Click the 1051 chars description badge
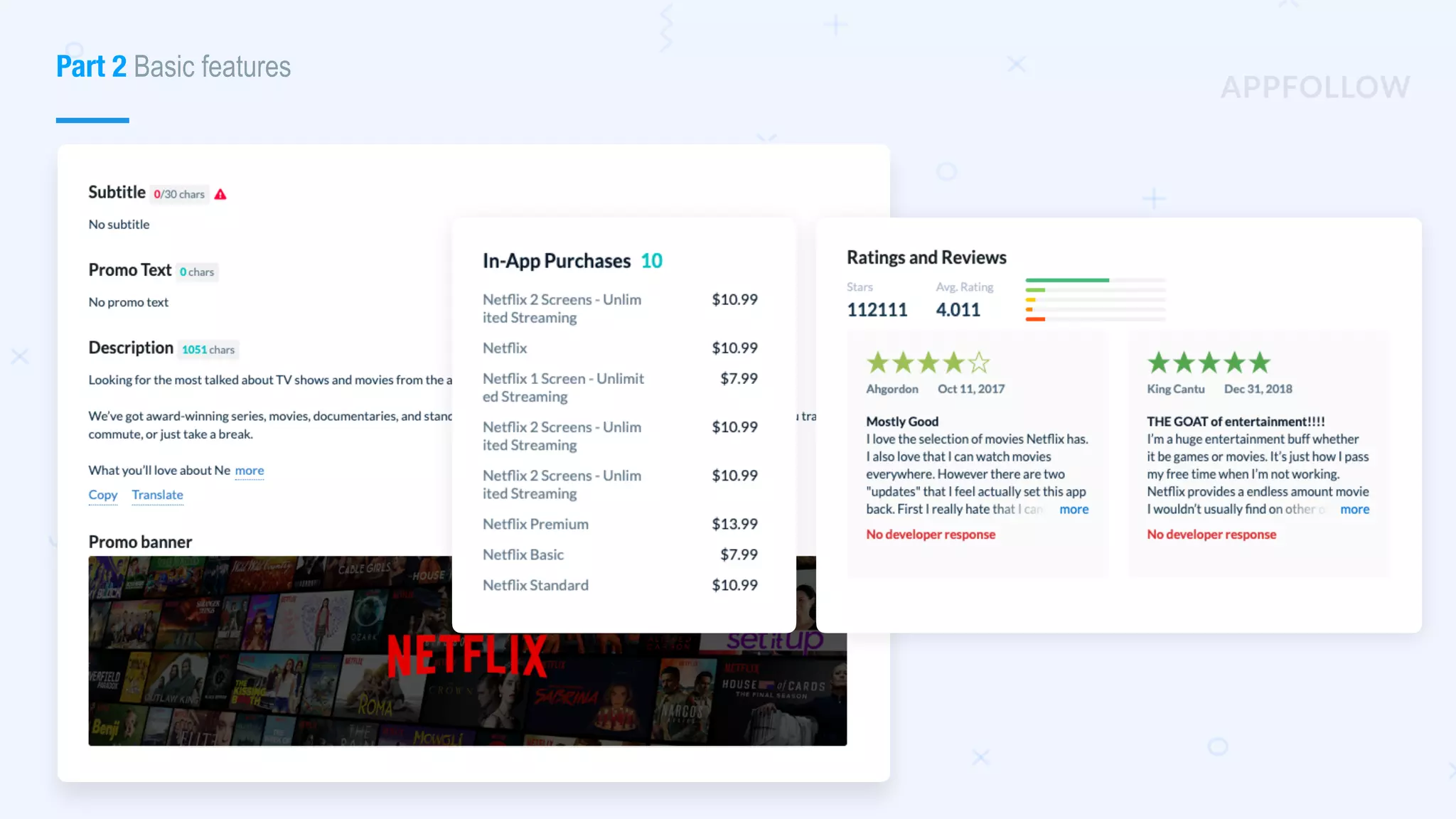Viewport: 1456px width, 819px height. [208, 350]
